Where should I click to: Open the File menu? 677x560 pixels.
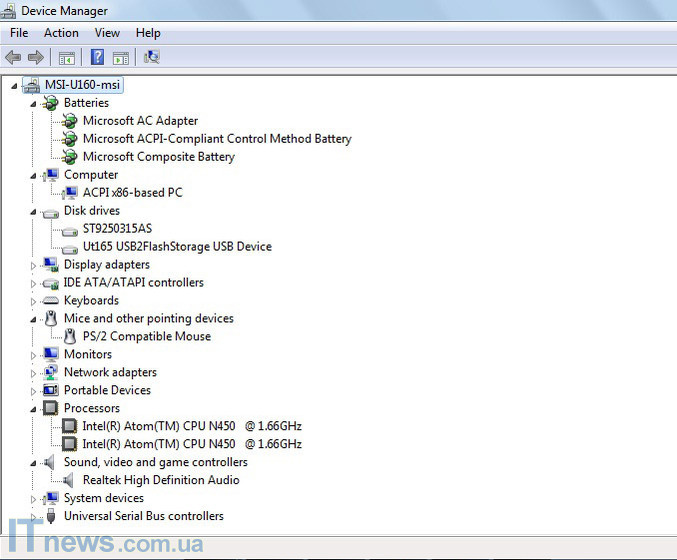[19, 33]
